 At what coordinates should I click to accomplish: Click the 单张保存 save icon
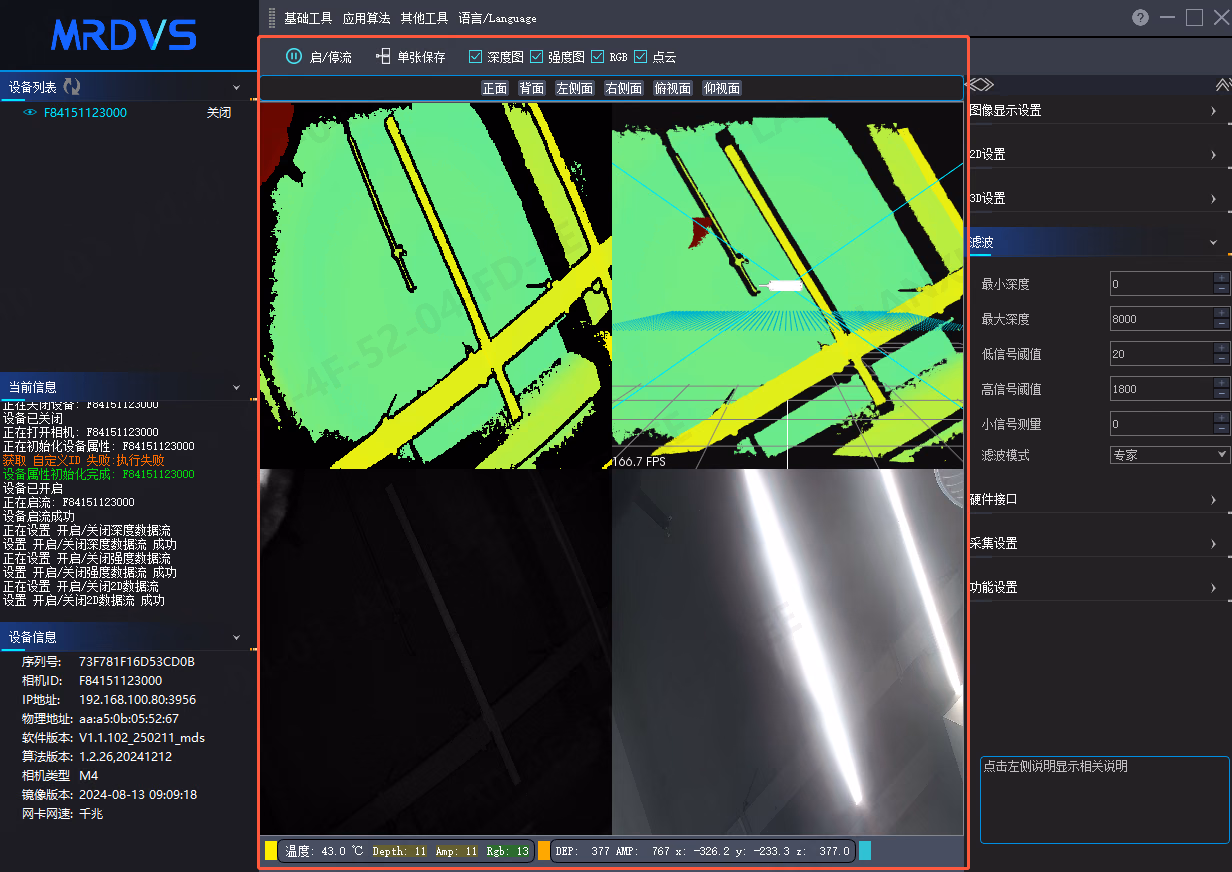[x=383, y=57]
